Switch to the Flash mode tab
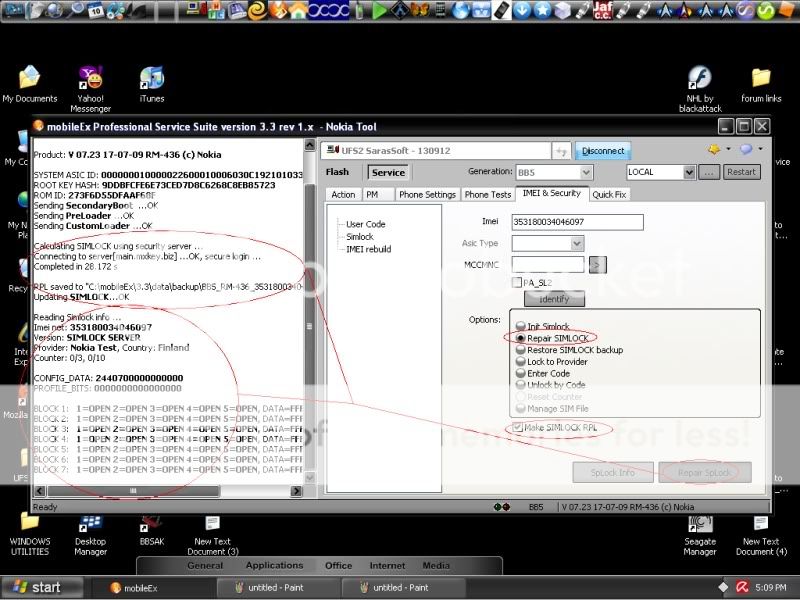Screen dimensions: 800x600 coord(337,172)
